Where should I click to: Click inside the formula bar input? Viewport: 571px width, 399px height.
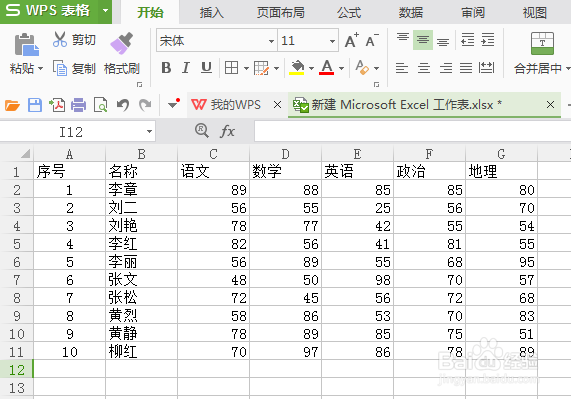pyautogui.click(x=412, y=131)
